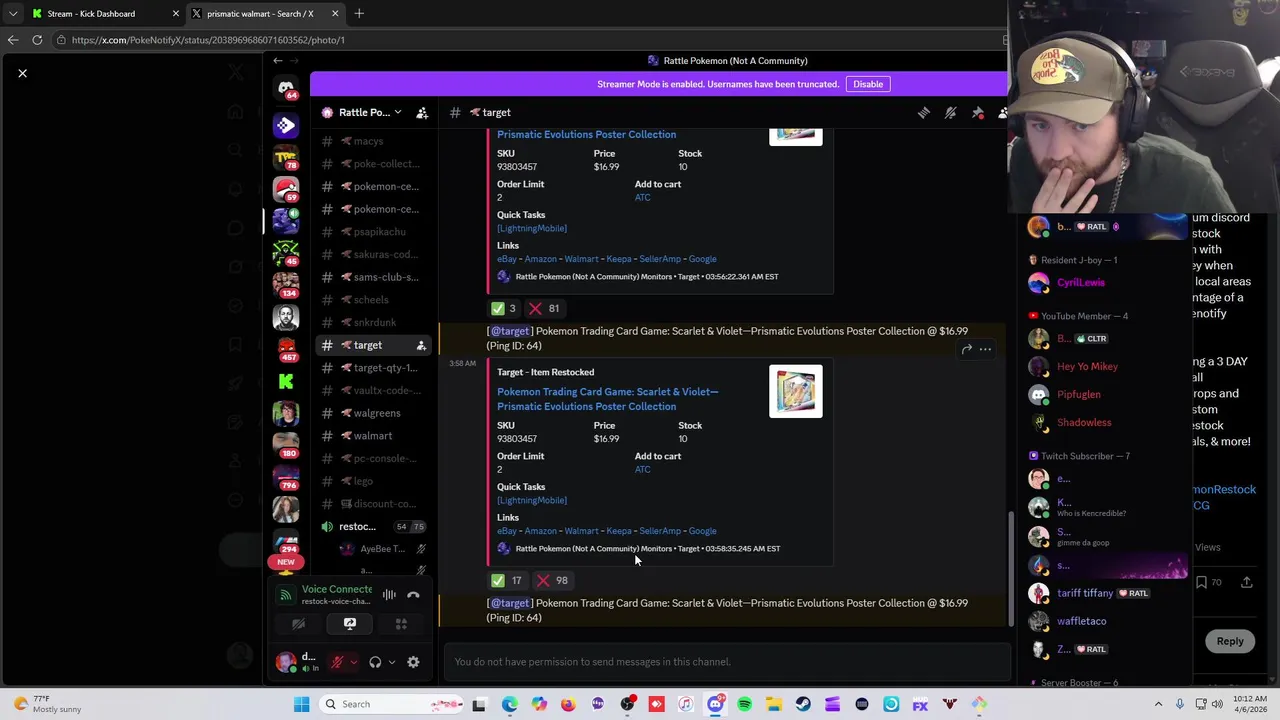Open the walmart channel

(372, 436)
